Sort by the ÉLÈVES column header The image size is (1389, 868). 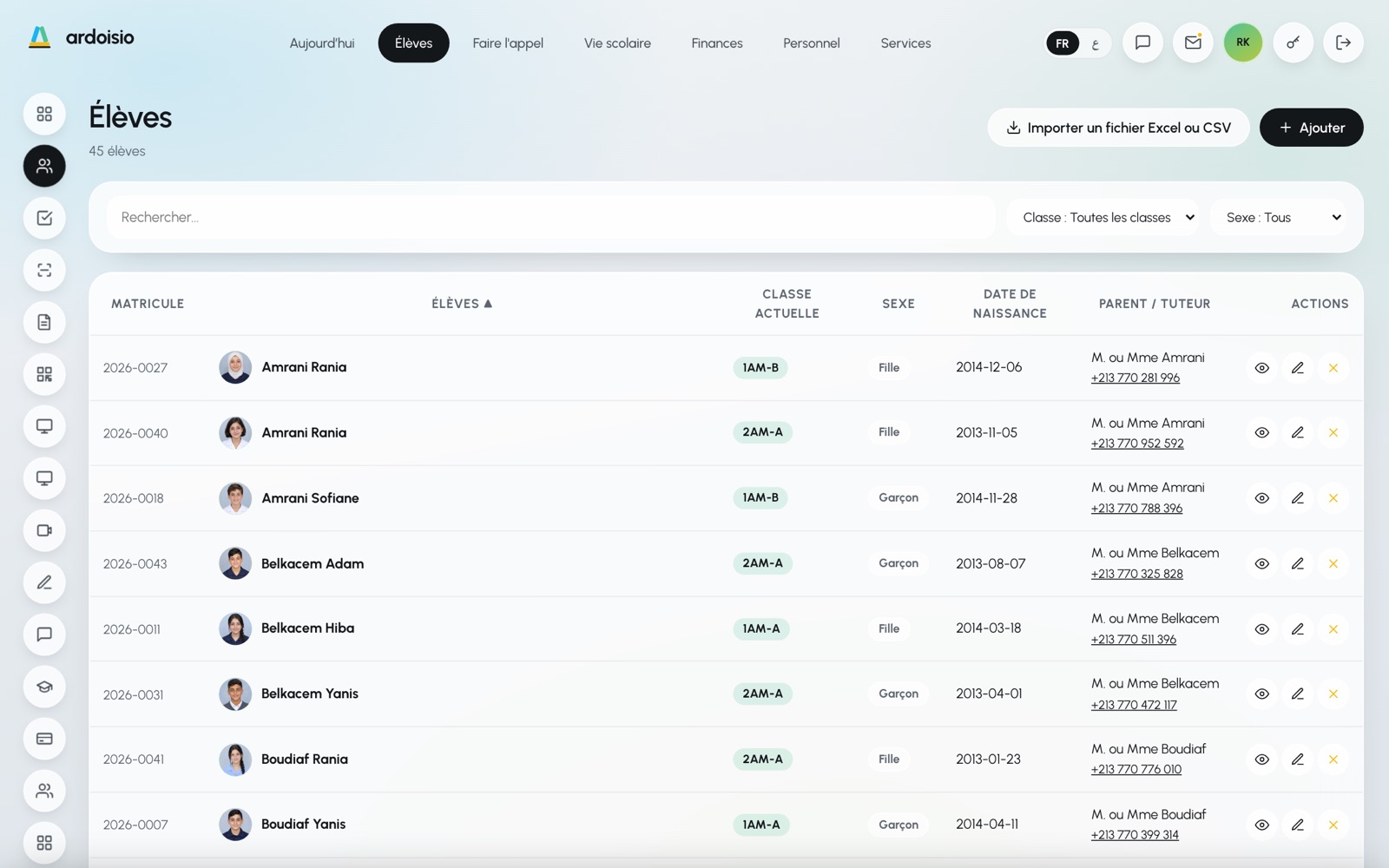(462, 304)
